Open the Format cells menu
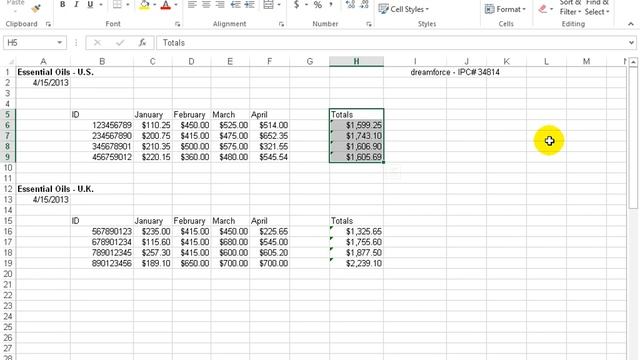Screen dimensions: 640x360 tap(505, 9)
